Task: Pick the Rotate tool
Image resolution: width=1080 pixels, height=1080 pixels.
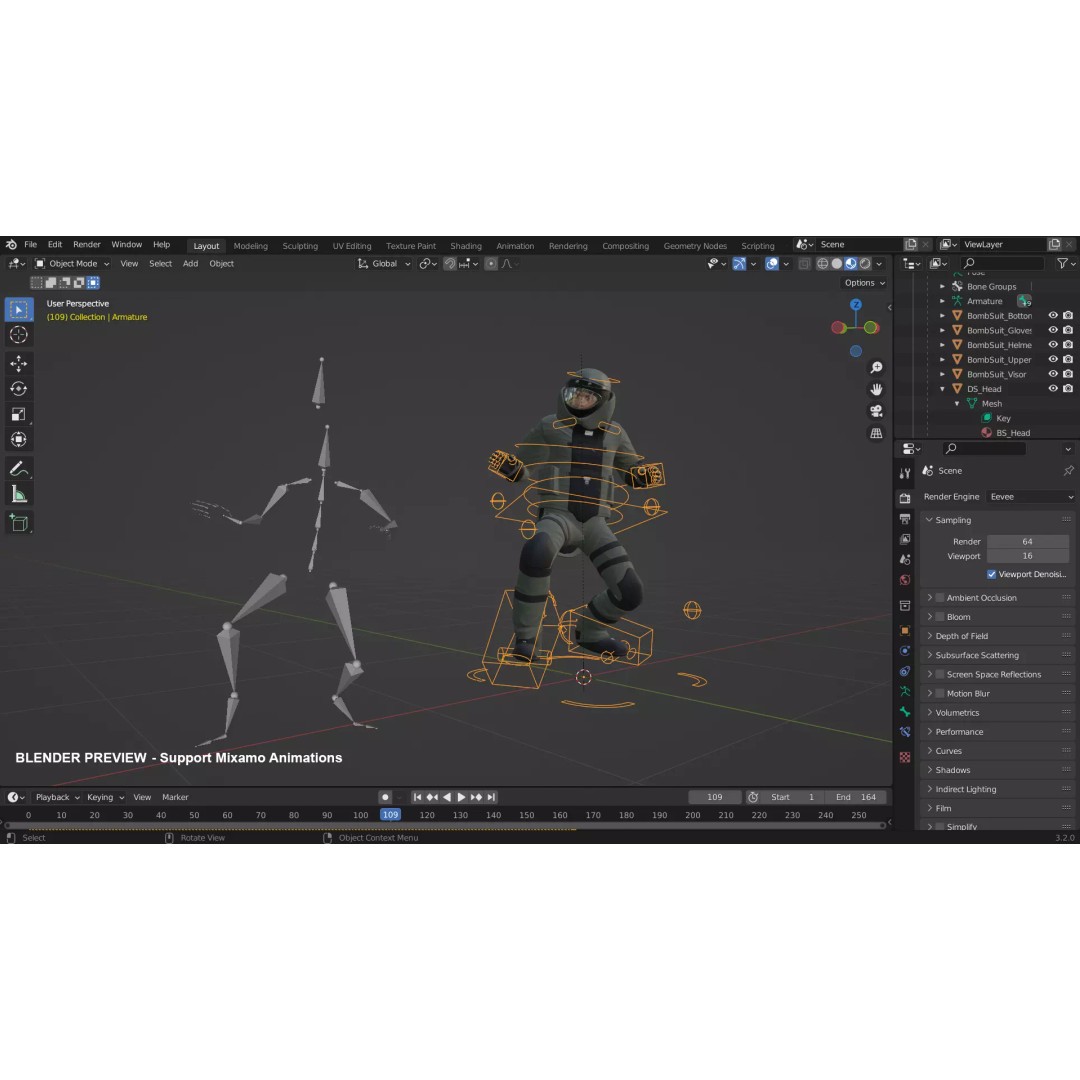Action: pos(19,388)
